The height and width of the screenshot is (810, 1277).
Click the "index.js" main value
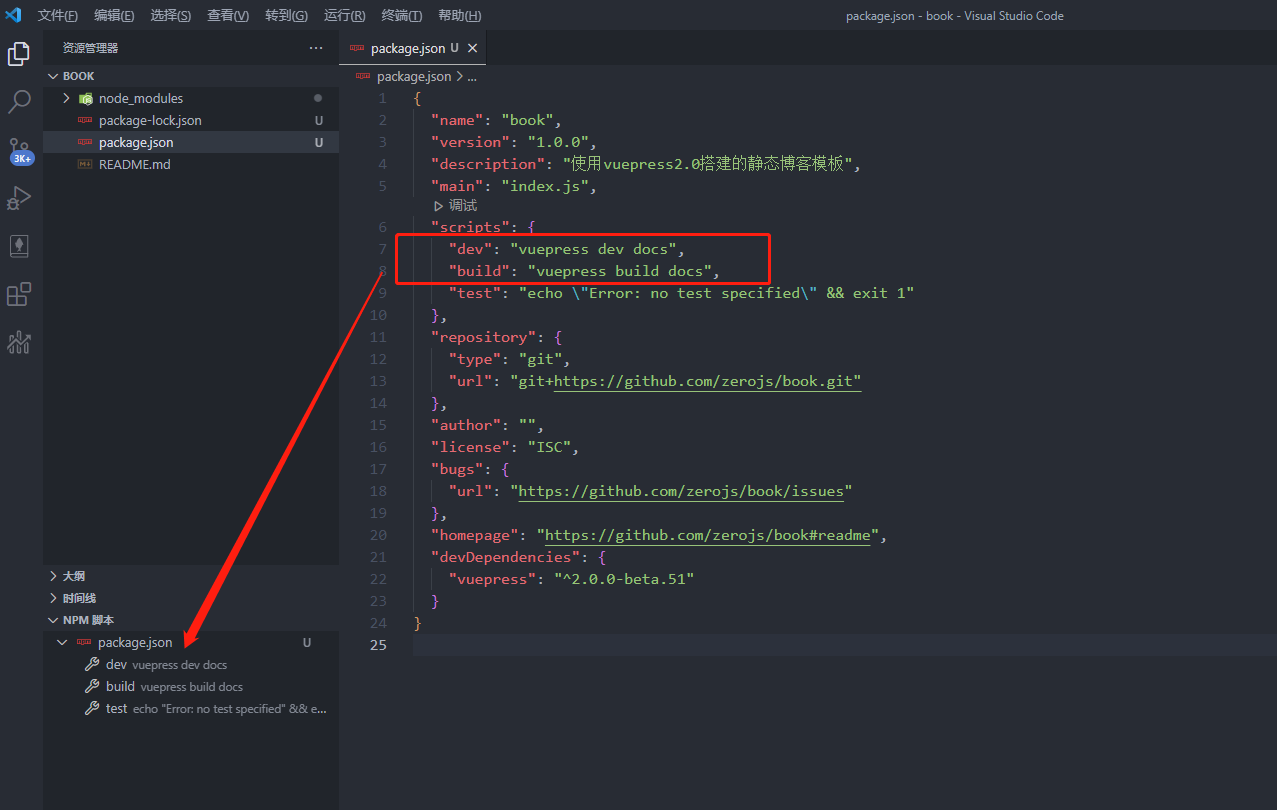click(x=545, y=186)
